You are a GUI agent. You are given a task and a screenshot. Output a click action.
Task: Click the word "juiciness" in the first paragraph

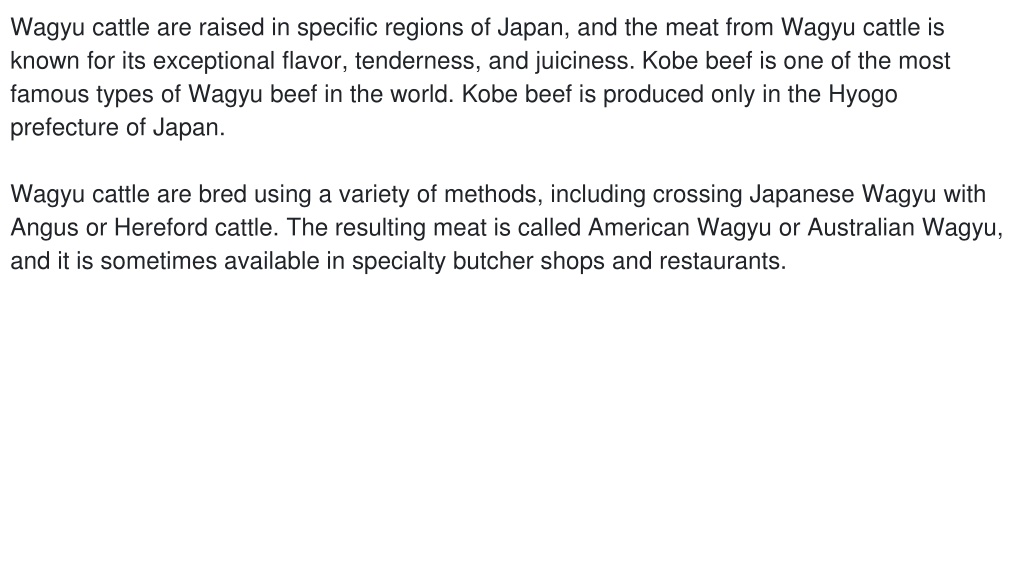pos(583,61)
